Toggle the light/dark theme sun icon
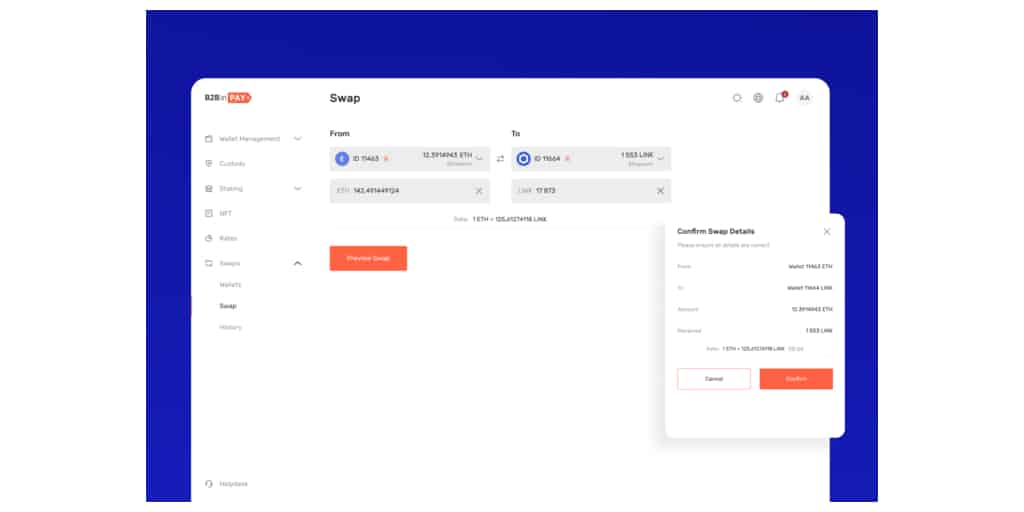Image resolution: width=1024 pixels, height=512 pixels. click(737, 98)
